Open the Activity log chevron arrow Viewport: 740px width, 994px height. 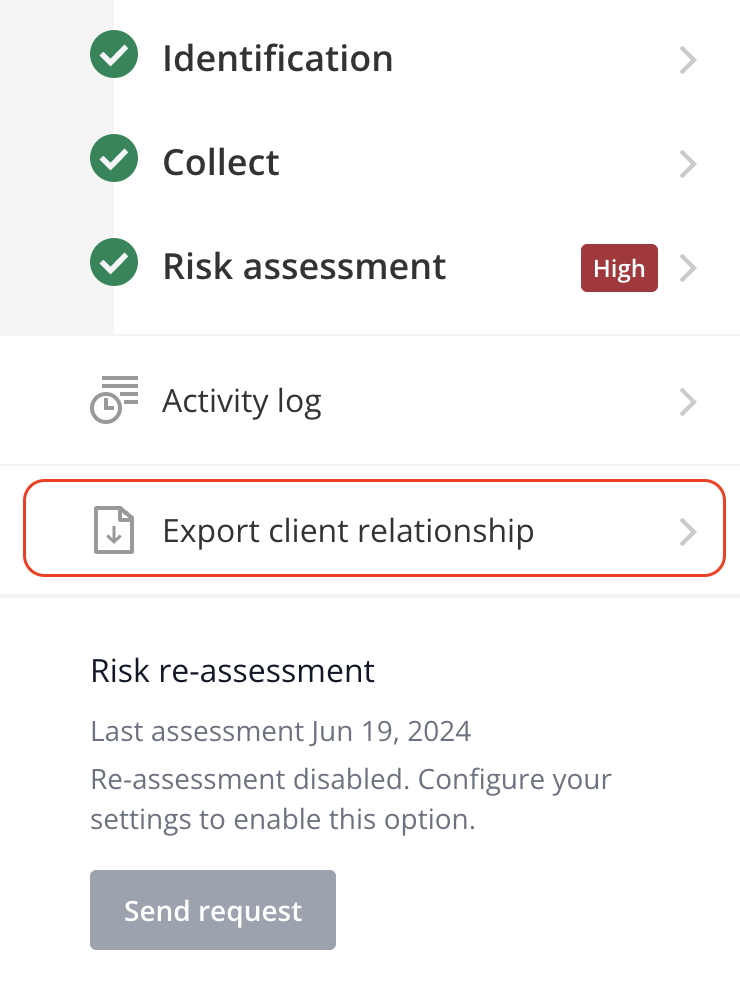pos(688,402)
